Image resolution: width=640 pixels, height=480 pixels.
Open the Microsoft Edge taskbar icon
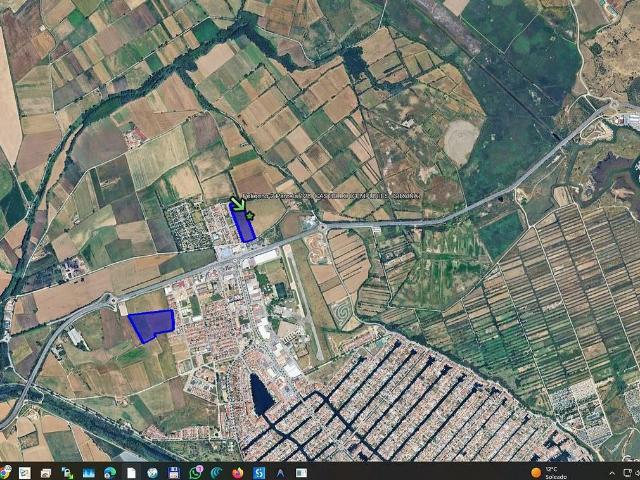pyautogui.click(x=110, y=473)
